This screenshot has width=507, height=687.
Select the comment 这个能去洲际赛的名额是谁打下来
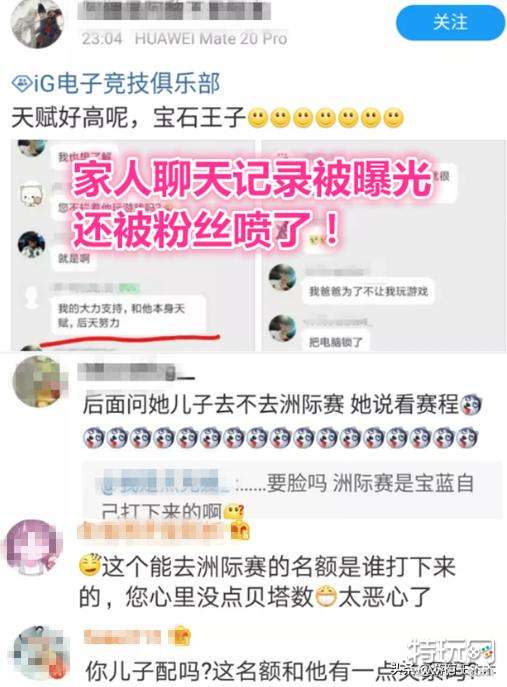coord(267,581)
